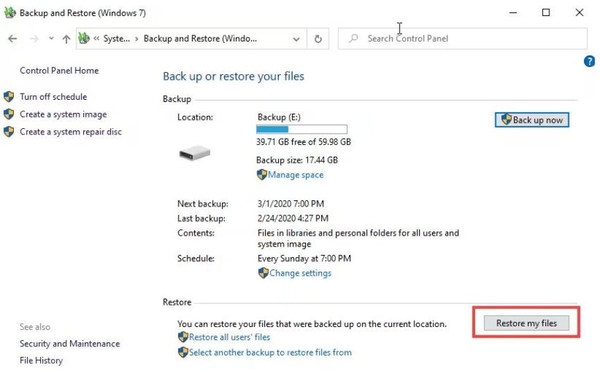The height and width of the screenshot is (370, 600).
Task: Click the Control Panel address bar icon
Action: [84, 38]
